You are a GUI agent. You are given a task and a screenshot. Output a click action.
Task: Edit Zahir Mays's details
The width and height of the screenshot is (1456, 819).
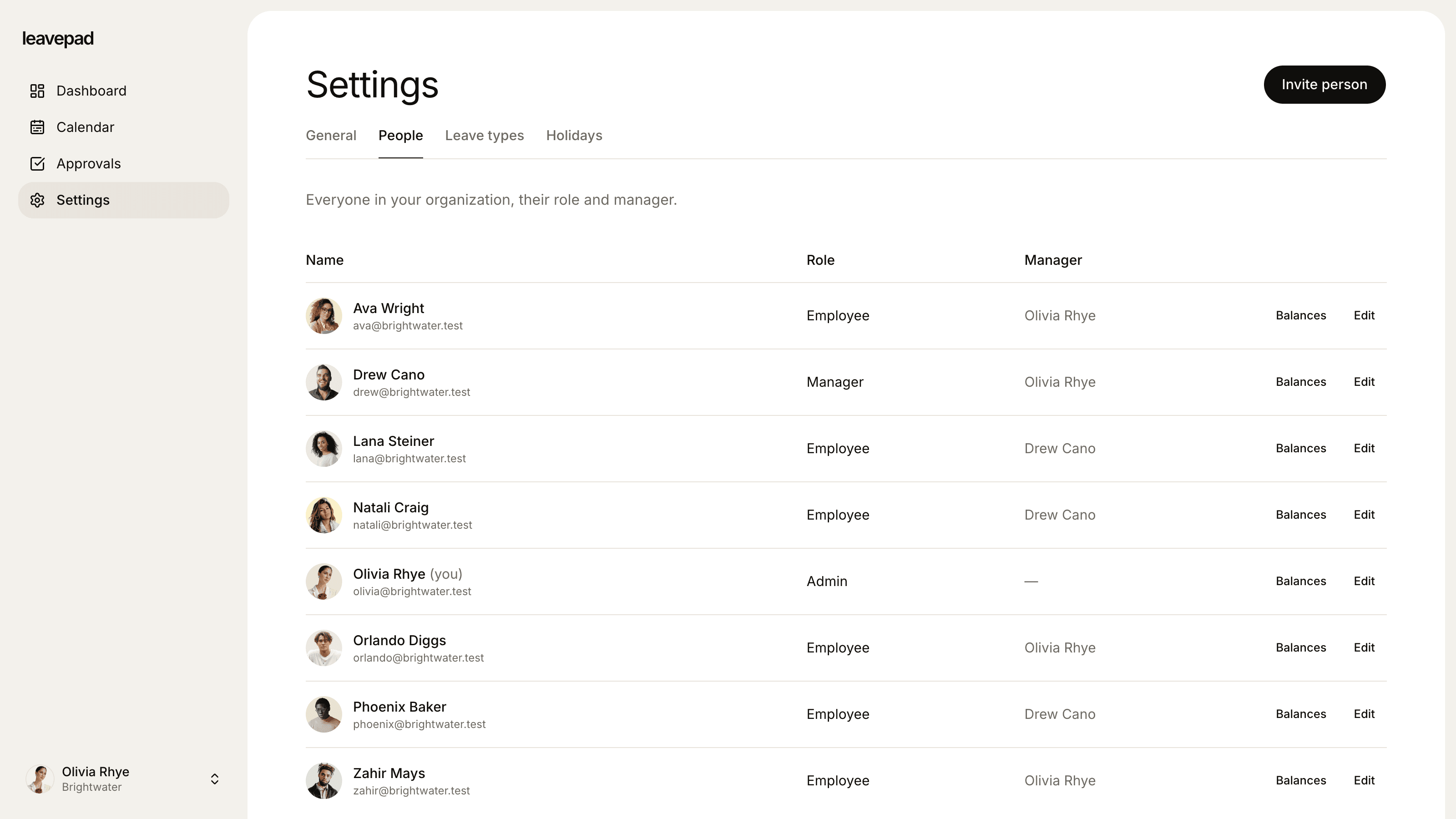click(x=1364, y=781)
